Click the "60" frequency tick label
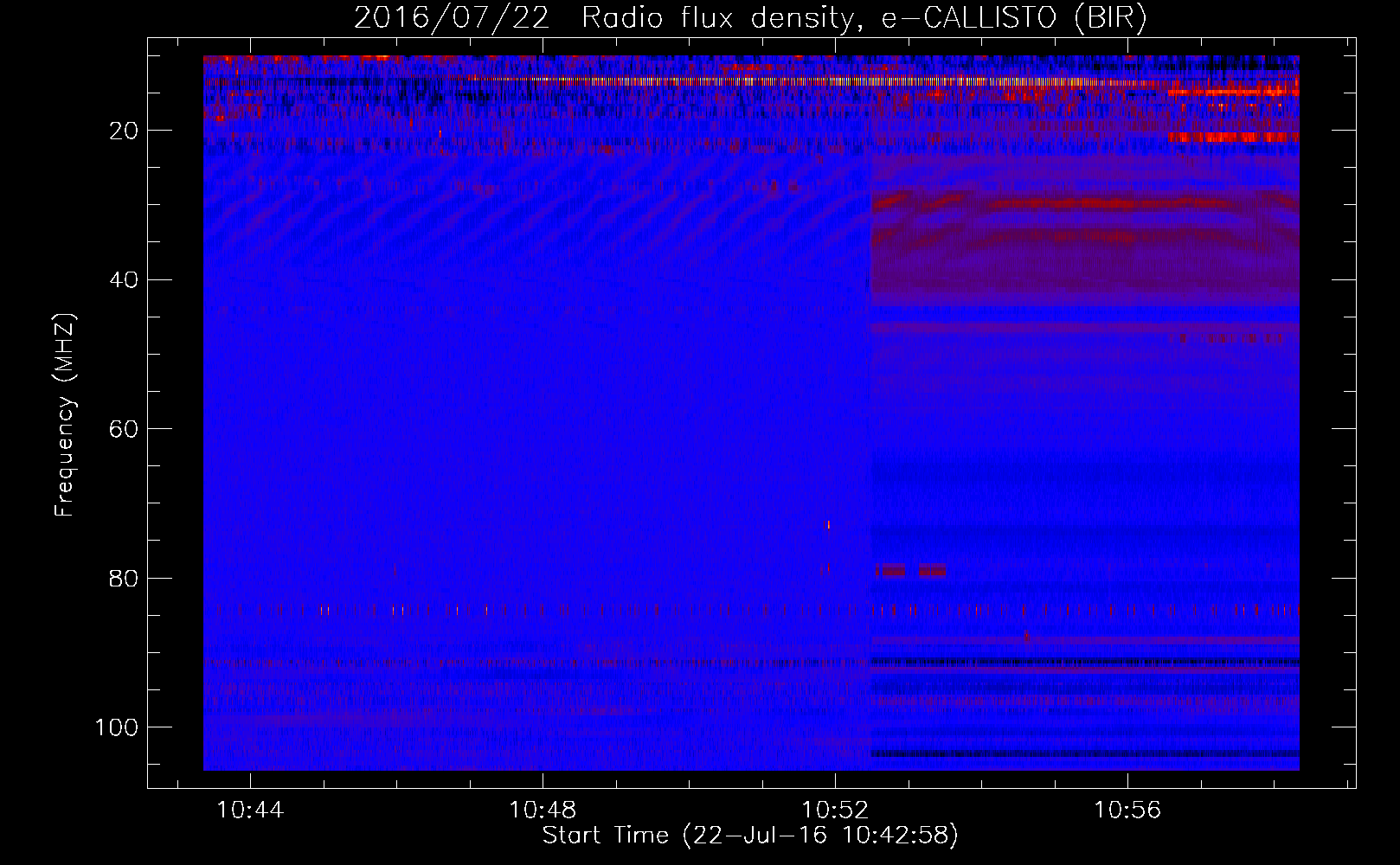 point(125,429)
